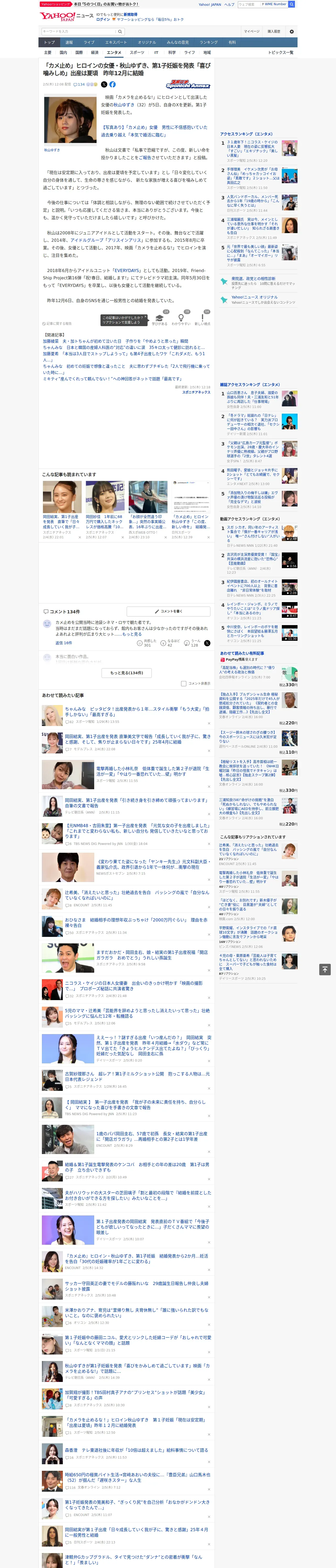This screenshot has height=1568, width=336.
Task: Open the 134 comments count beside timestamp
Action: click(79, 85)
